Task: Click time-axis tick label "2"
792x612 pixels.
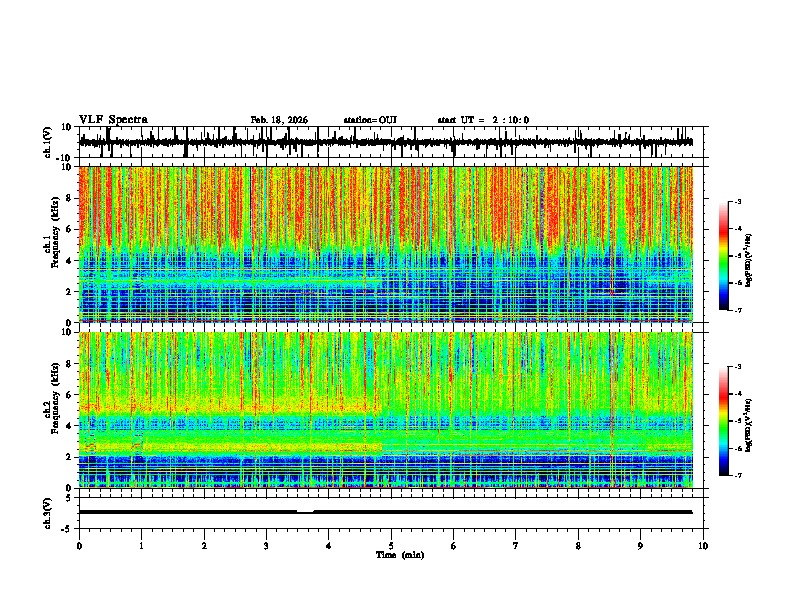Action: pos(204,546)
